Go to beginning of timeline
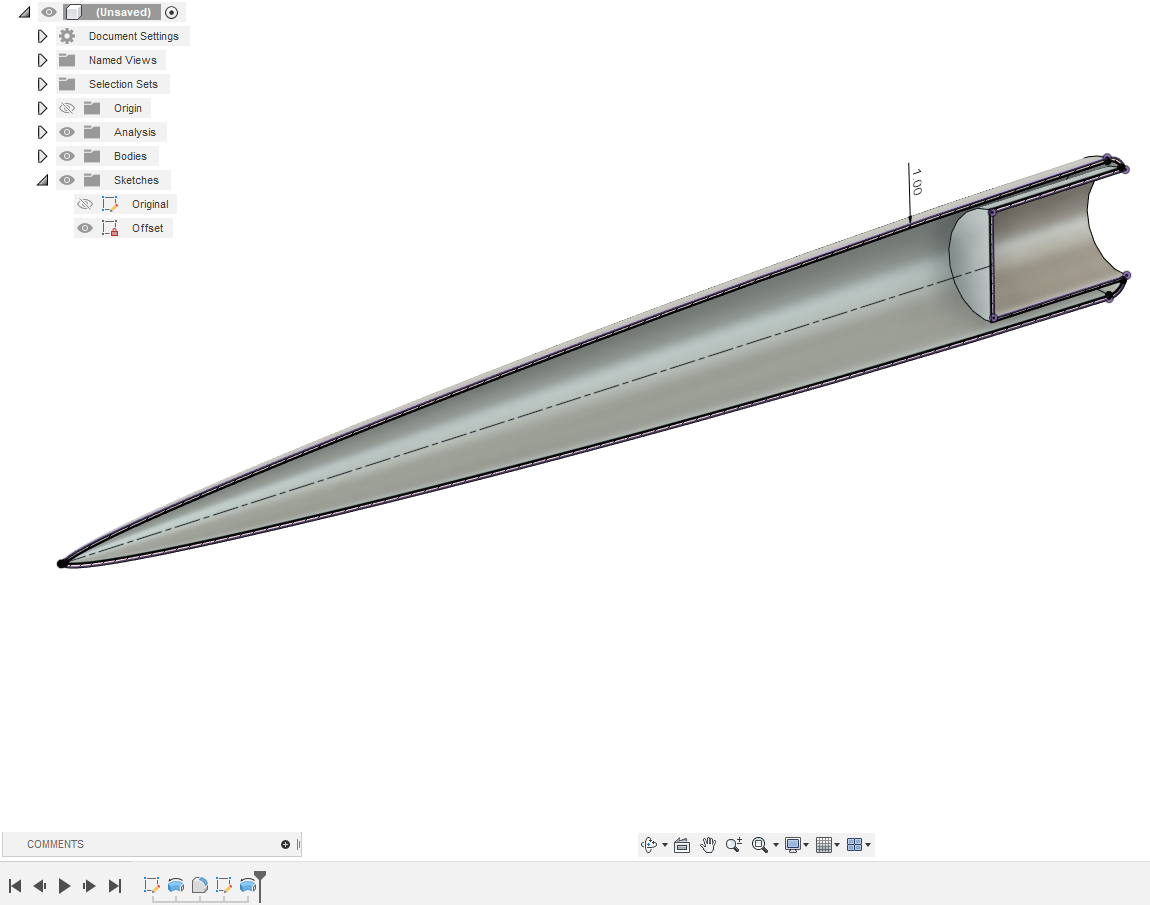This screenshot has width=1150, height=905. [15, 886]
